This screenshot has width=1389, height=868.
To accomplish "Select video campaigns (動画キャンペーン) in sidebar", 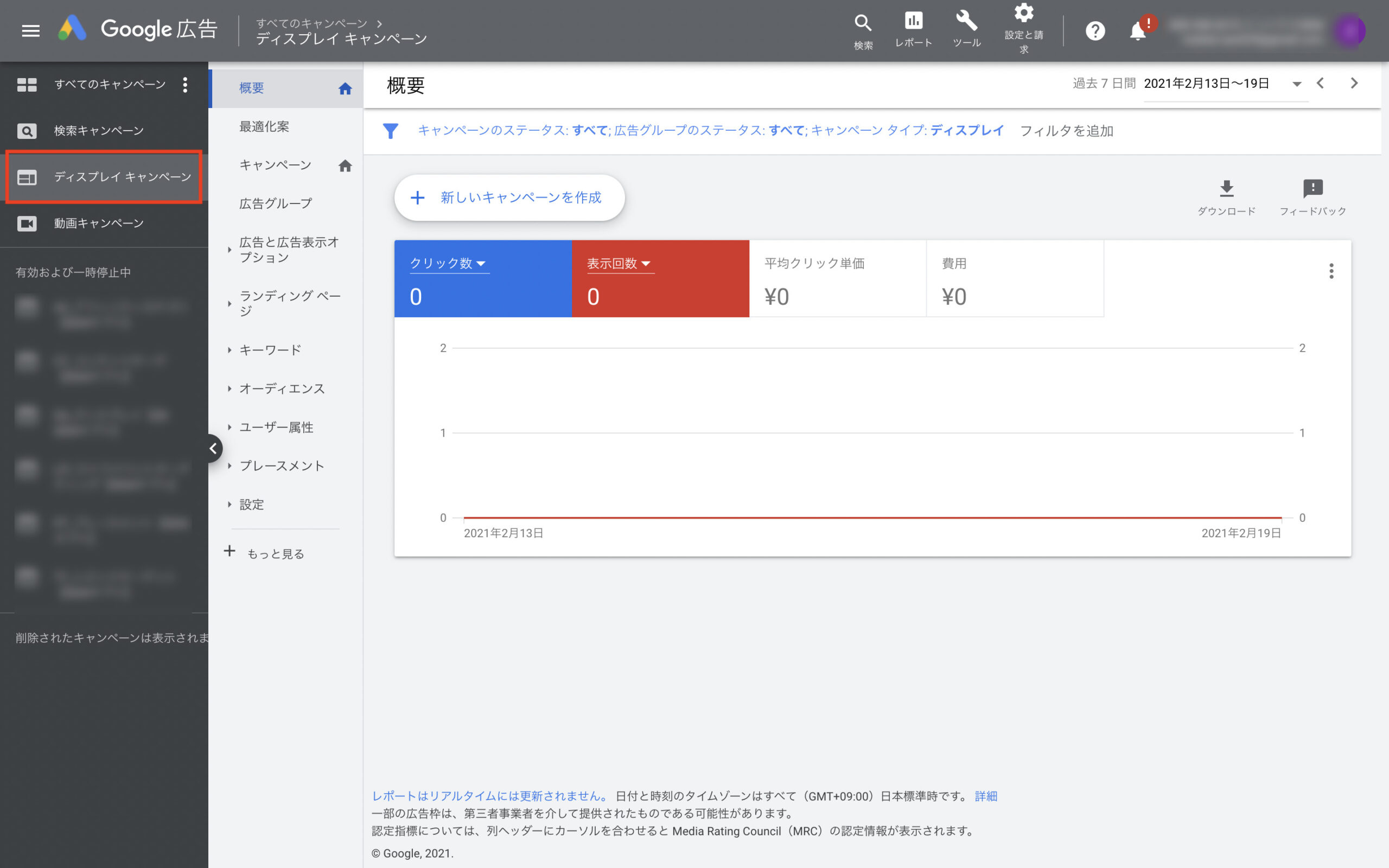I will 99,224.
